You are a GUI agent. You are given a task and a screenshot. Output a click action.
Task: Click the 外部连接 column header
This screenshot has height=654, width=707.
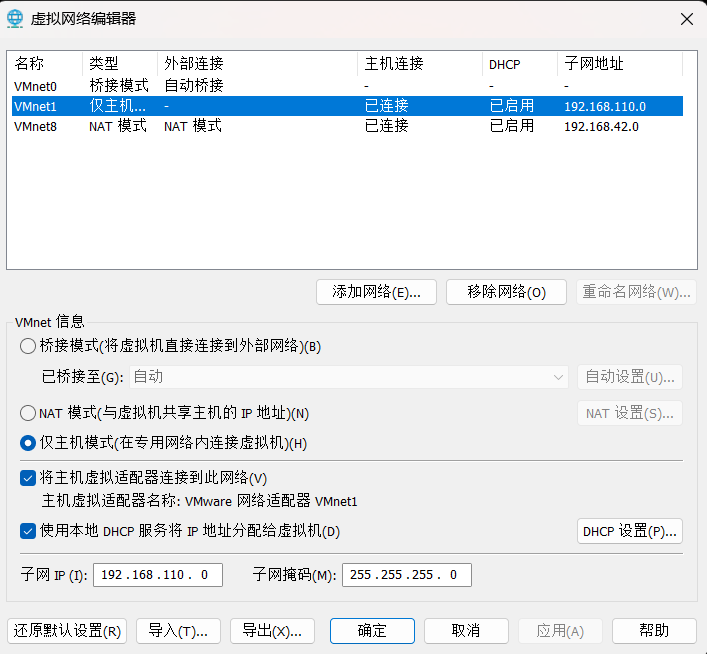(x=257, y=64)
